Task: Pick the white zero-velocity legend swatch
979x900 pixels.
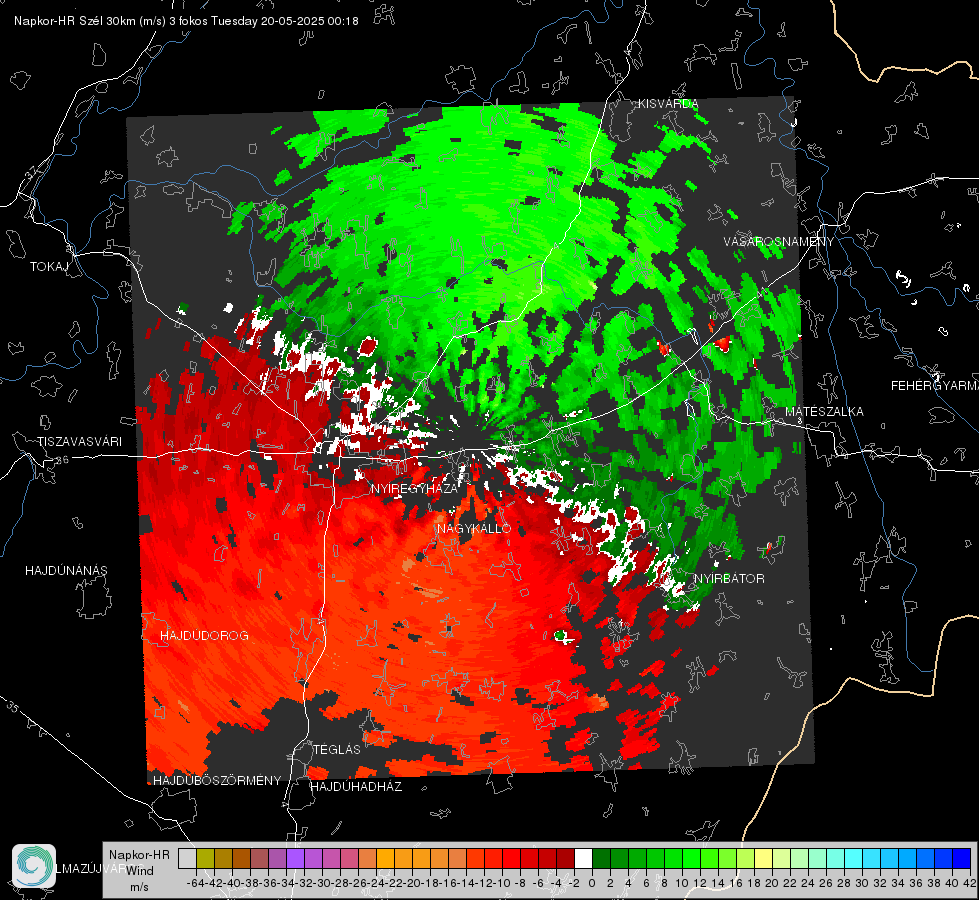Action: [x=583, y=859]
